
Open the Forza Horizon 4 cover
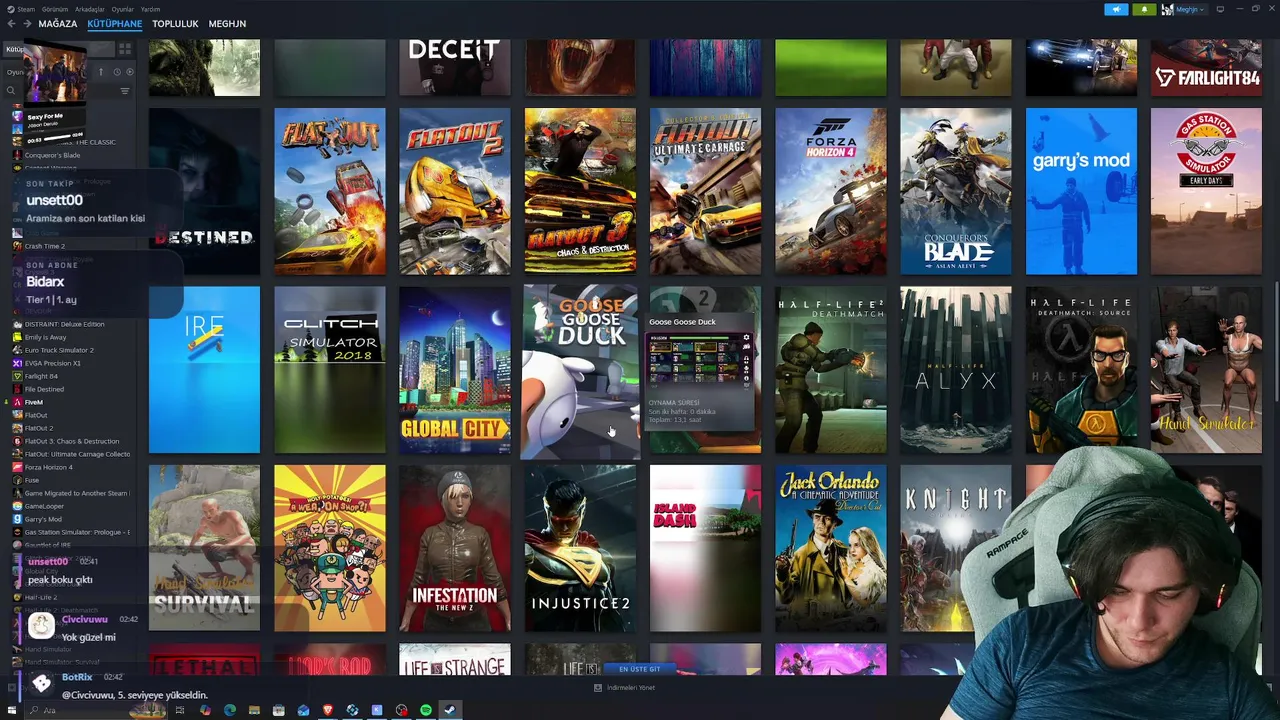(x=830, y=191)
